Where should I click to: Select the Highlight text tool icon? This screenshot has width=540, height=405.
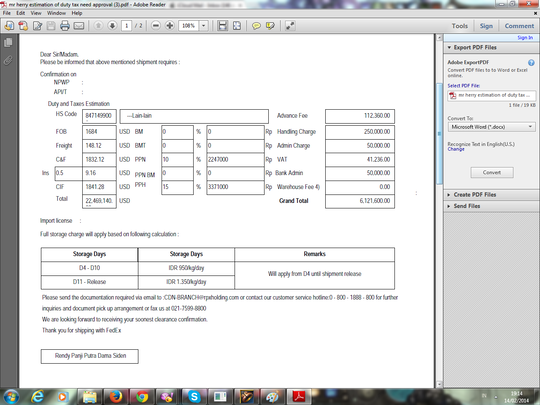point(270,26)
